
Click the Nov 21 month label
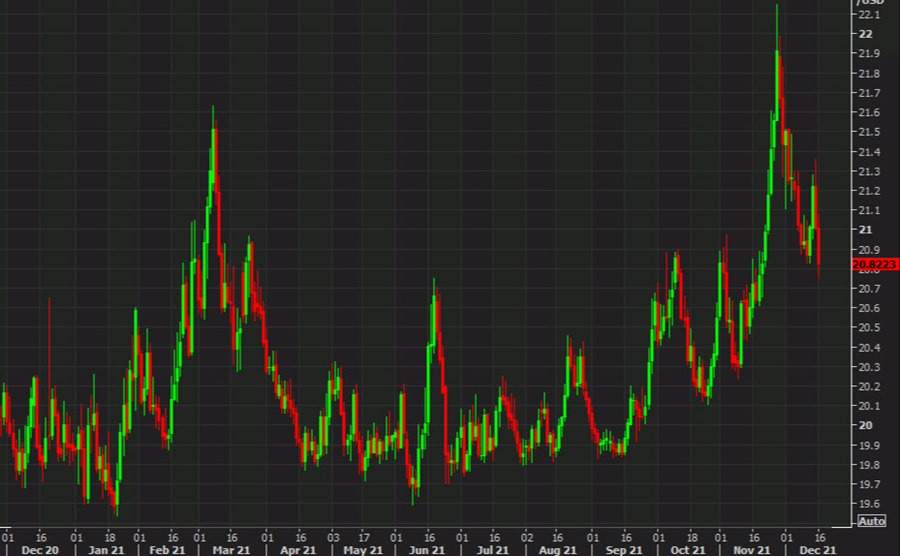click(x=752, y=550)
